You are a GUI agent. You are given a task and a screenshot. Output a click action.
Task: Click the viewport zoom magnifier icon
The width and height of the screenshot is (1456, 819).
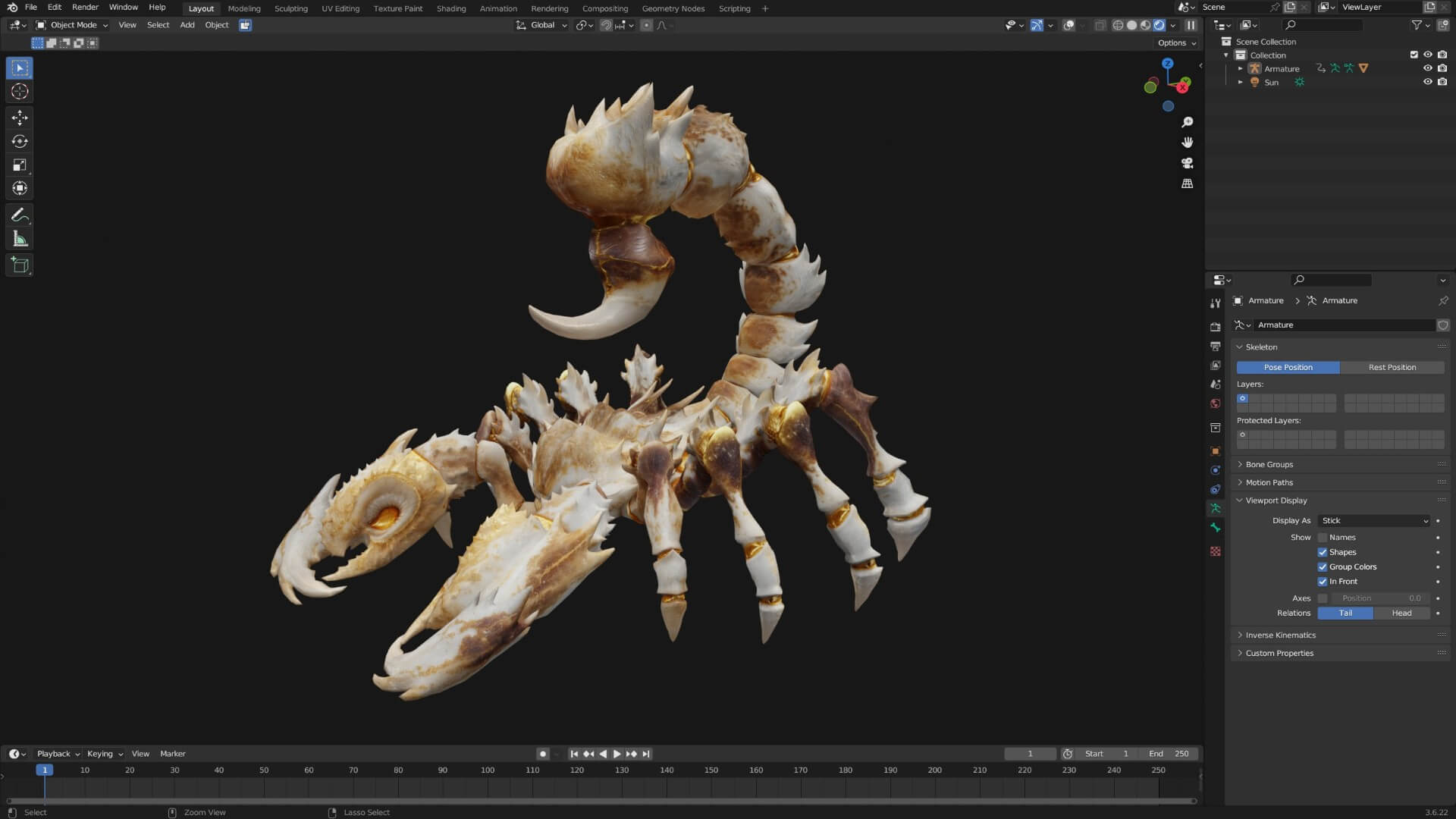(1188, 122)
